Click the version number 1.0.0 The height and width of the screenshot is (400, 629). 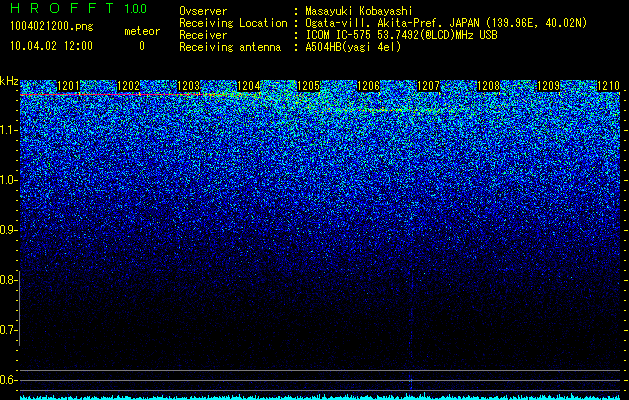click(136, 9)
